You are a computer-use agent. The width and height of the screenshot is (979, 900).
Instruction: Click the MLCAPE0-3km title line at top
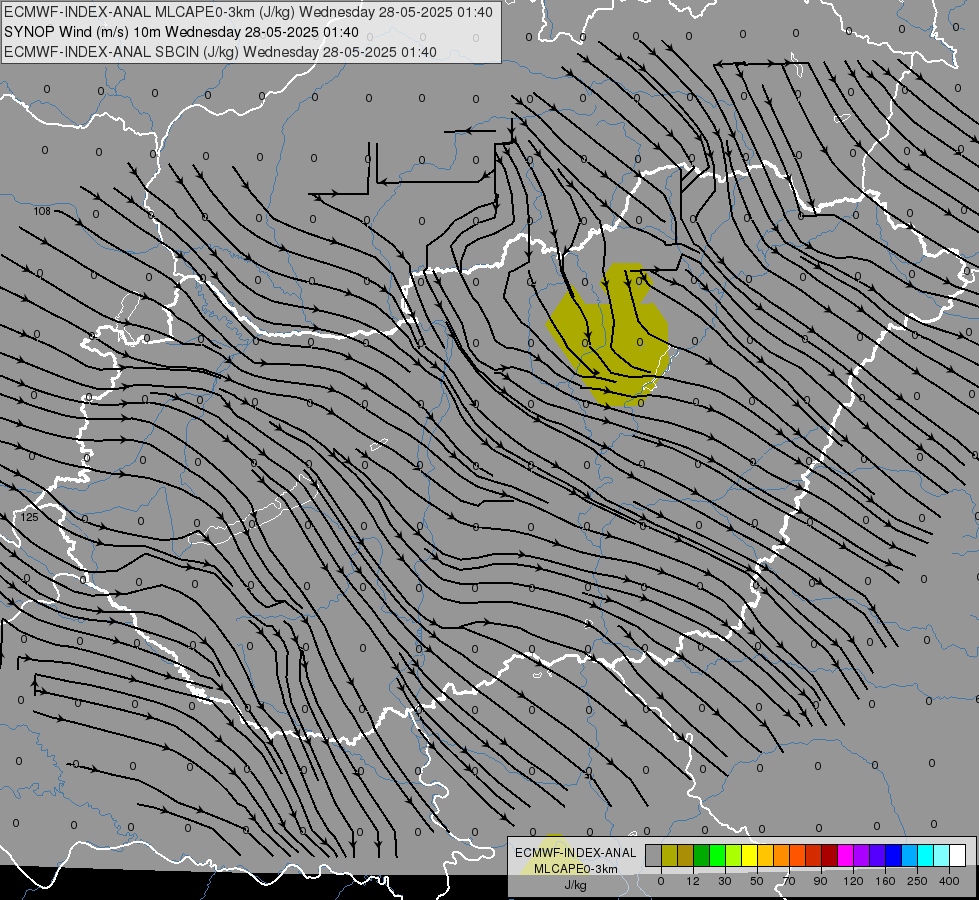[248, 12]
